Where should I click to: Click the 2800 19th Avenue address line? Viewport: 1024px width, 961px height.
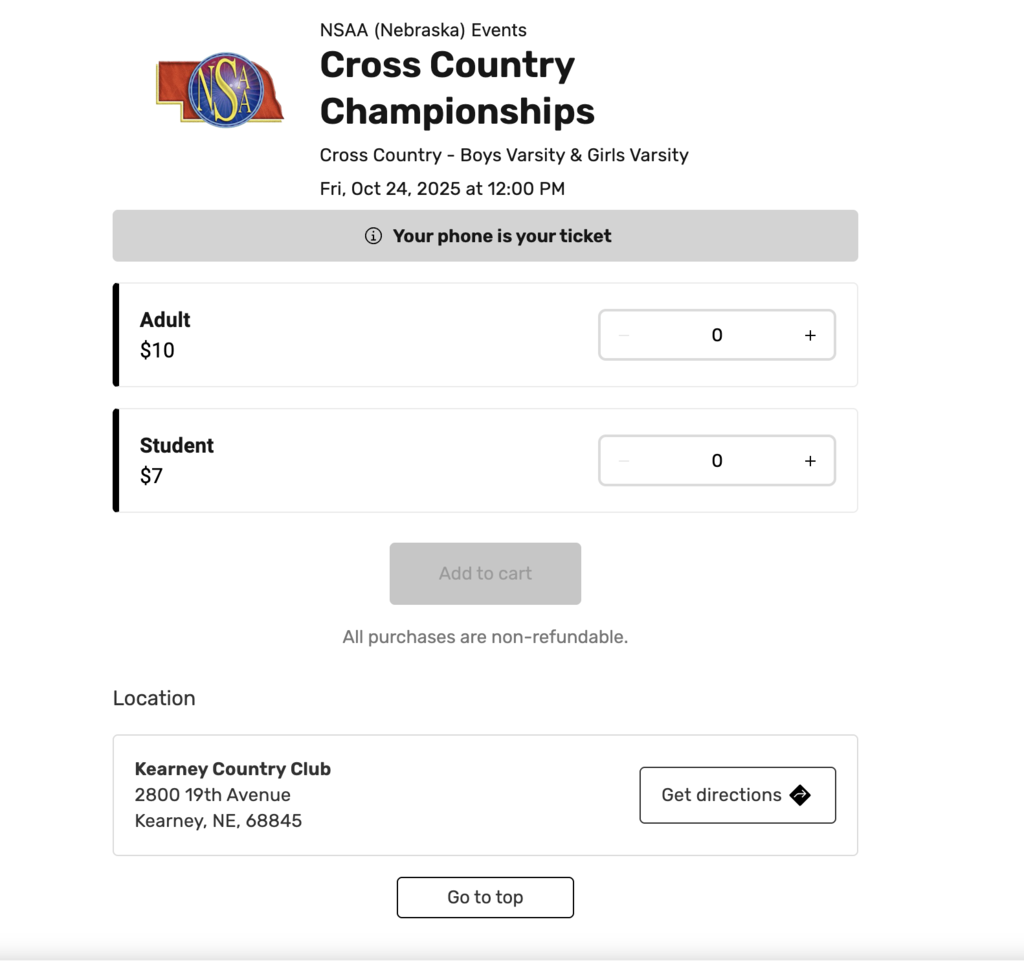point(213,795)
